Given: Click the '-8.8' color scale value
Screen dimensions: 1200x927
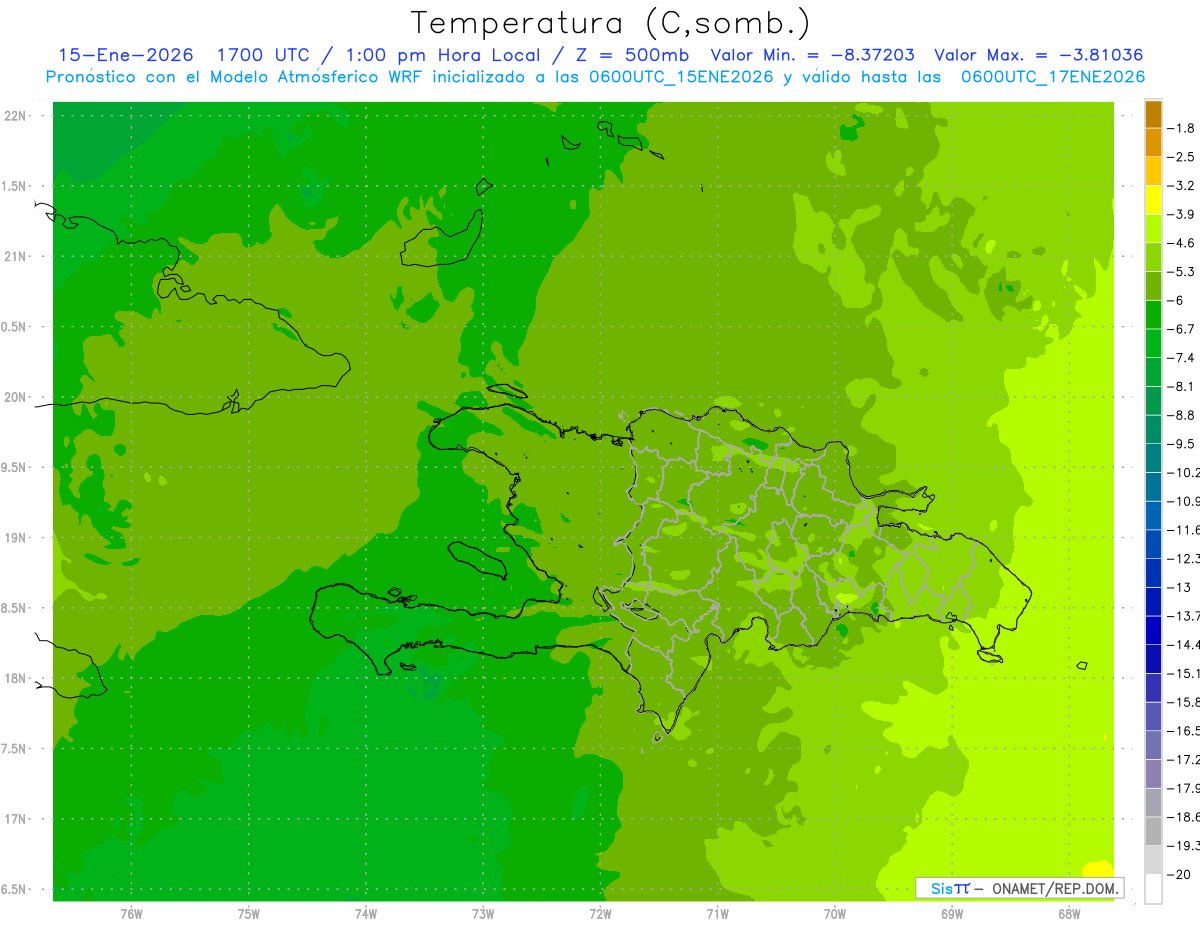Looking at the screenshot, I should coord(1181,415).
